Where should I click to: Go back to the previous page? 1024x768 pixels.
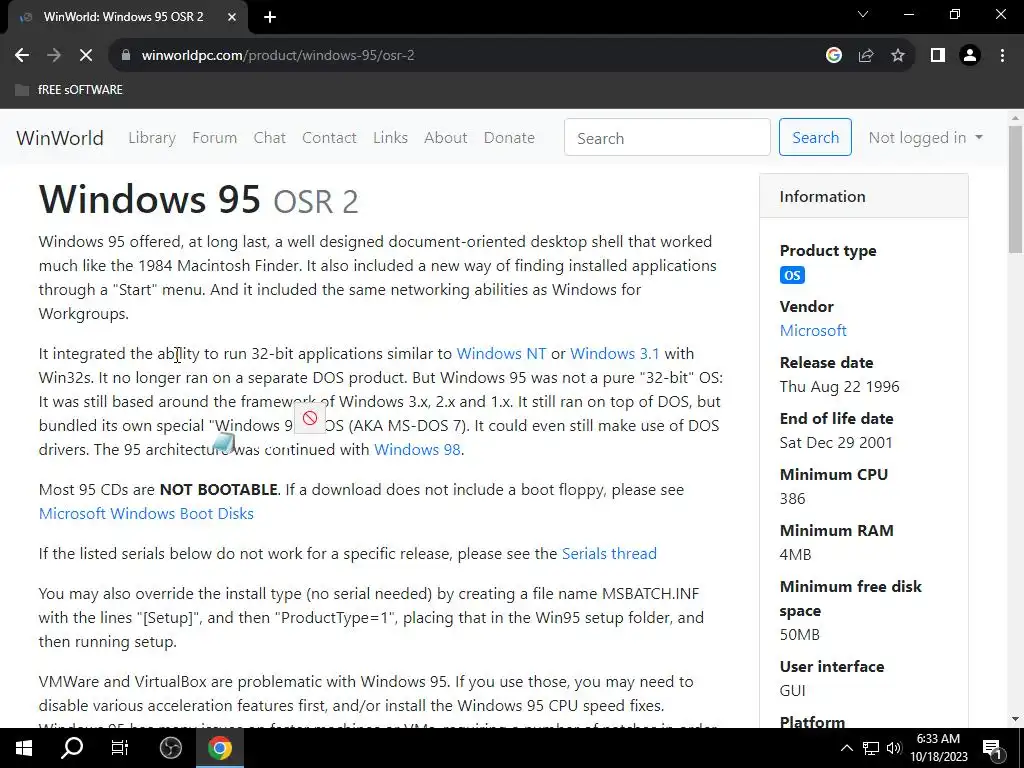(22, 56)
